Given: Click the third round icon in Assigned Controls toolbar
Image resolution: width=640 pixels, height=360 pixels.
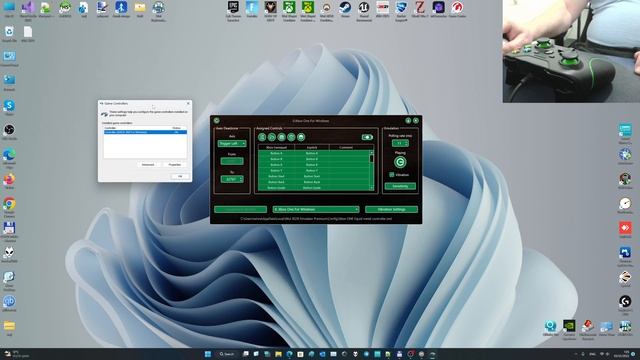Looking at the screenshot, I should pyautogui.click(x=282, y=137).
